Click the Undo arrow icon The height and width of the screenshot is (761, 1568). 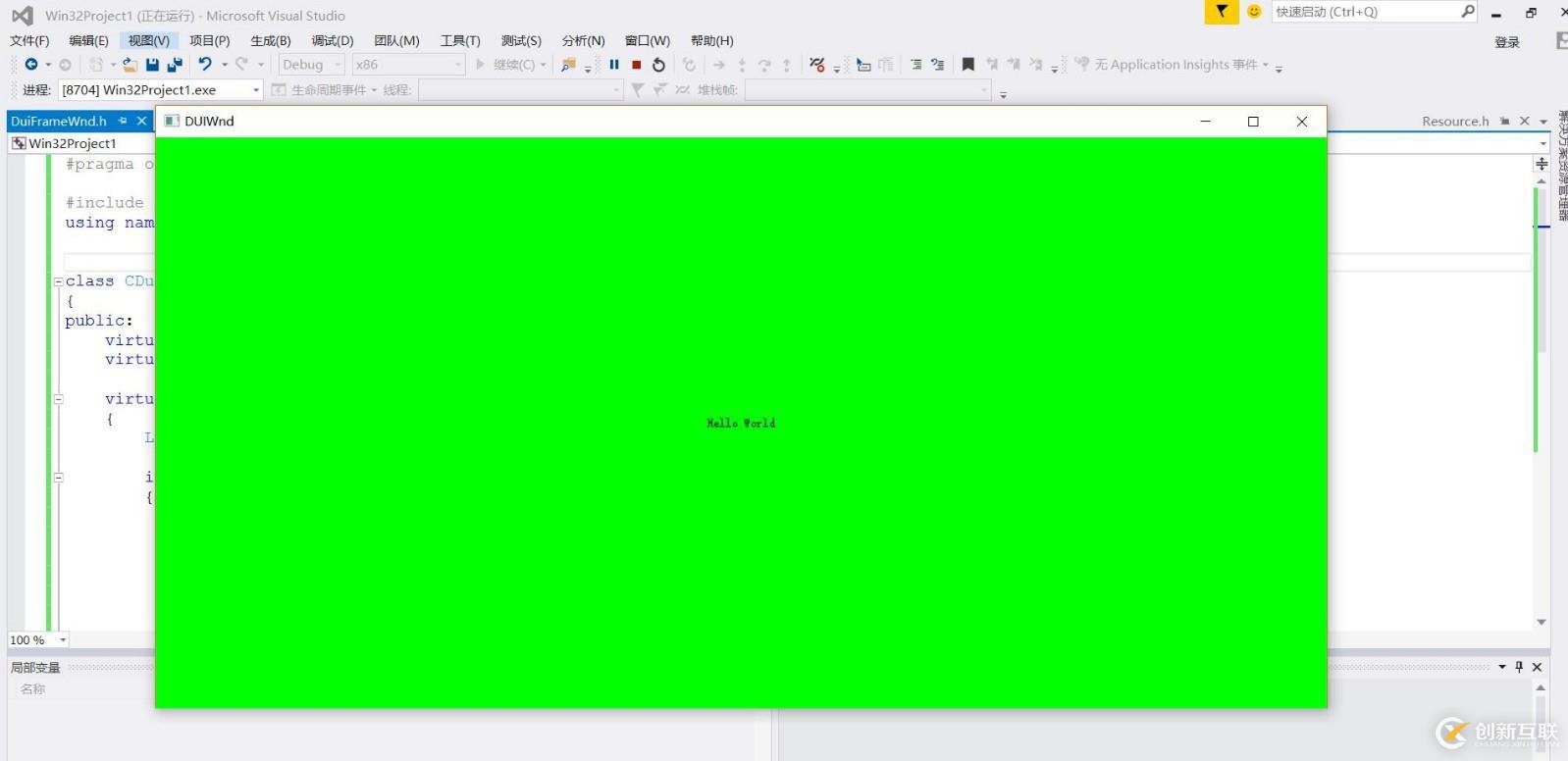coord(204,65)
